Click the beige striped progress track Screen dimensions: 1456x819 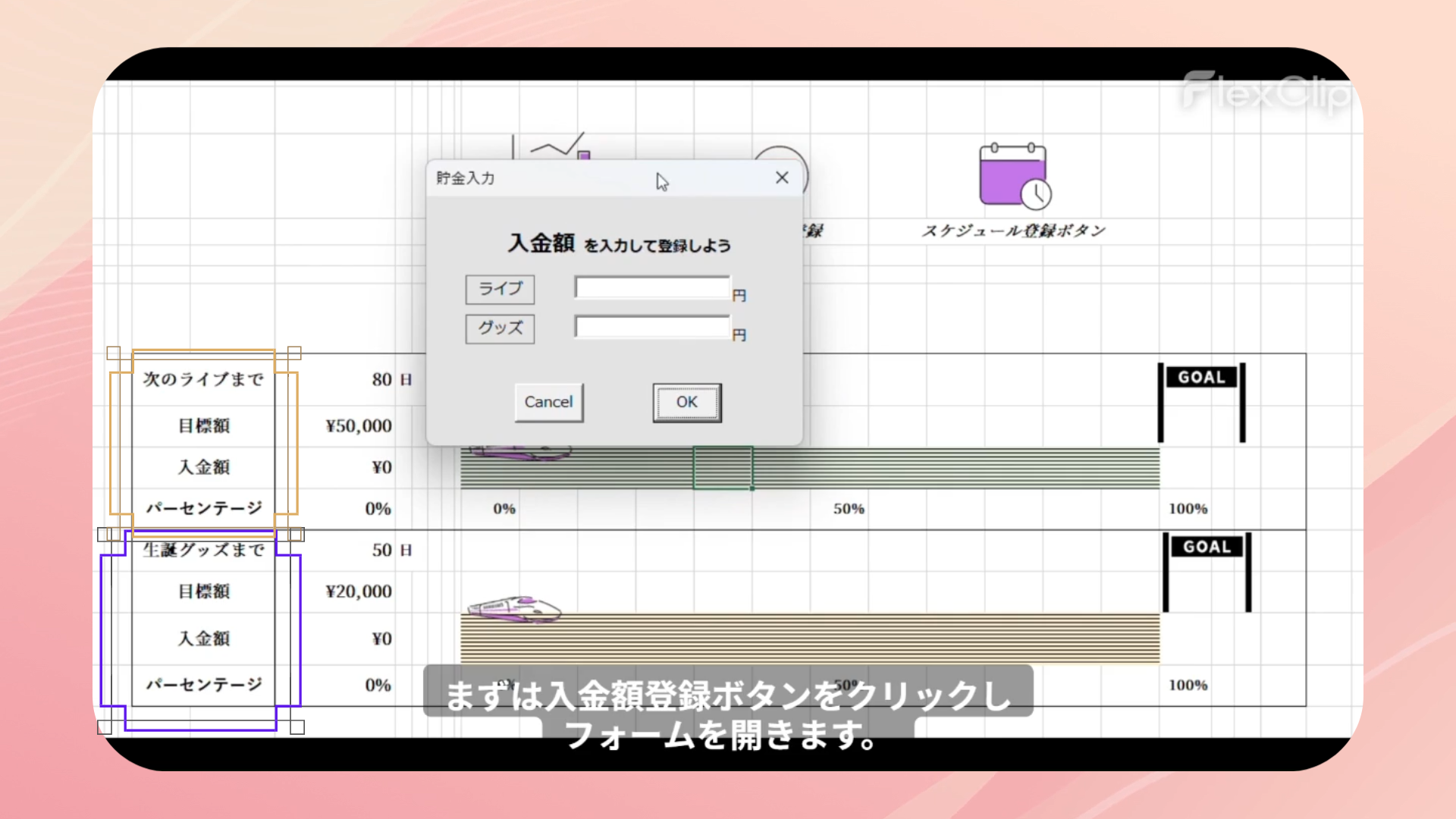(834, 639)
